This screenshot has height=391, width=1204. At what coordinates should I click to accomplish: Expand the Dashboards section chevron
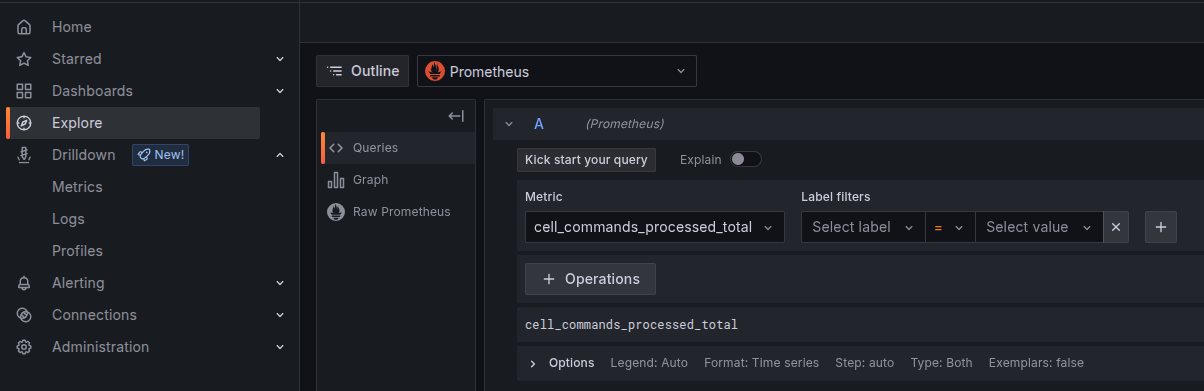point(280,91)
